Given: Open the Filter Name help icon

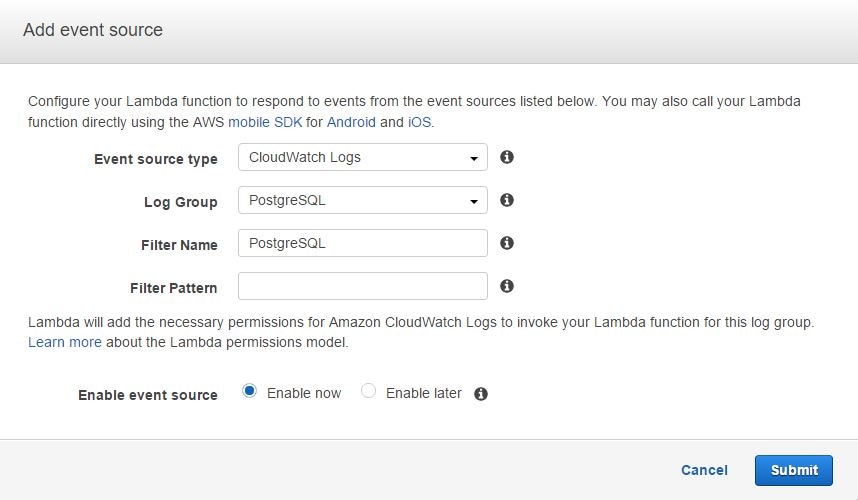Looking at the screenshot, I should pos(507,243).
